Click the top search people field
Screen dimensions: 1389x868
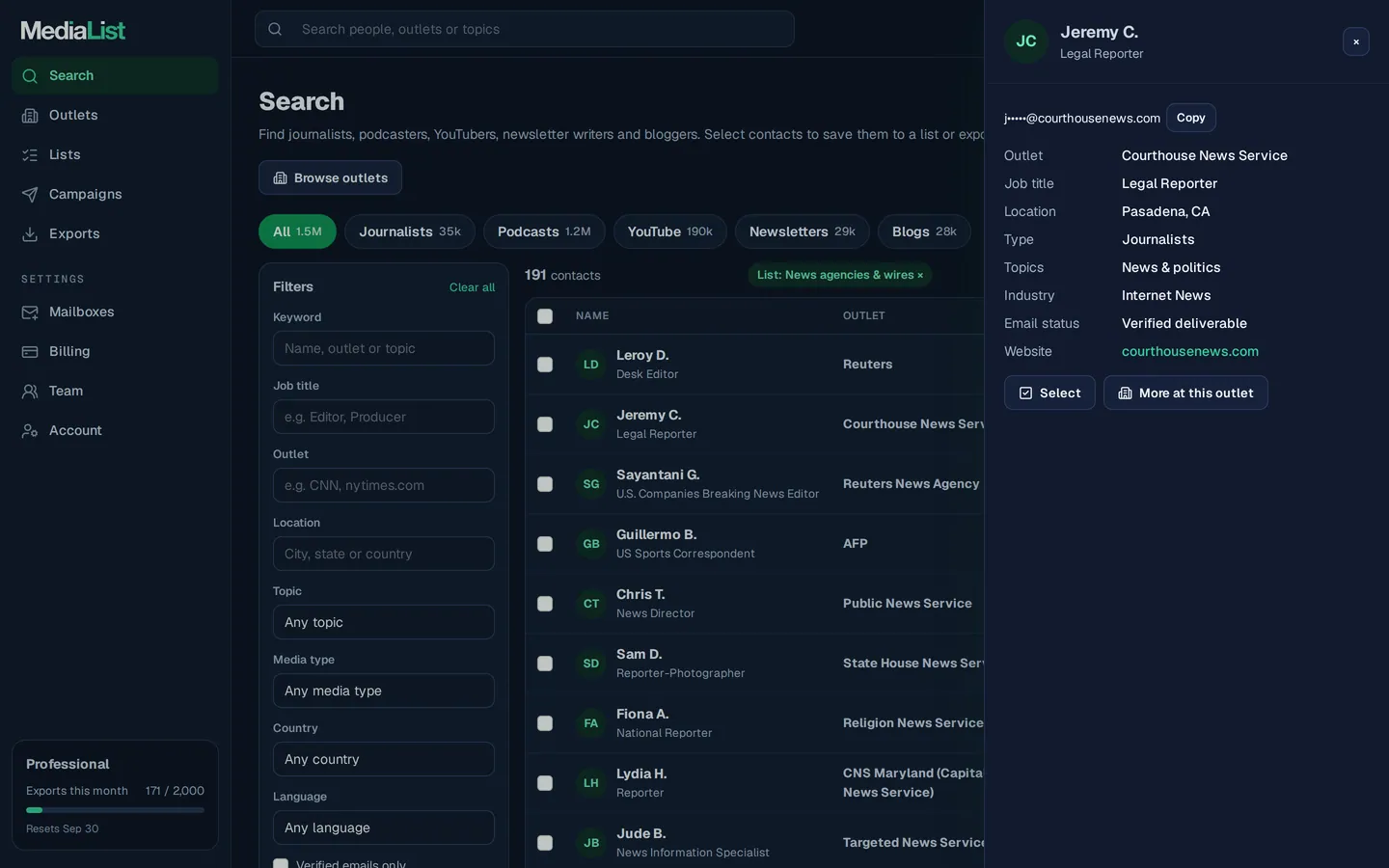tap(525, 29)
